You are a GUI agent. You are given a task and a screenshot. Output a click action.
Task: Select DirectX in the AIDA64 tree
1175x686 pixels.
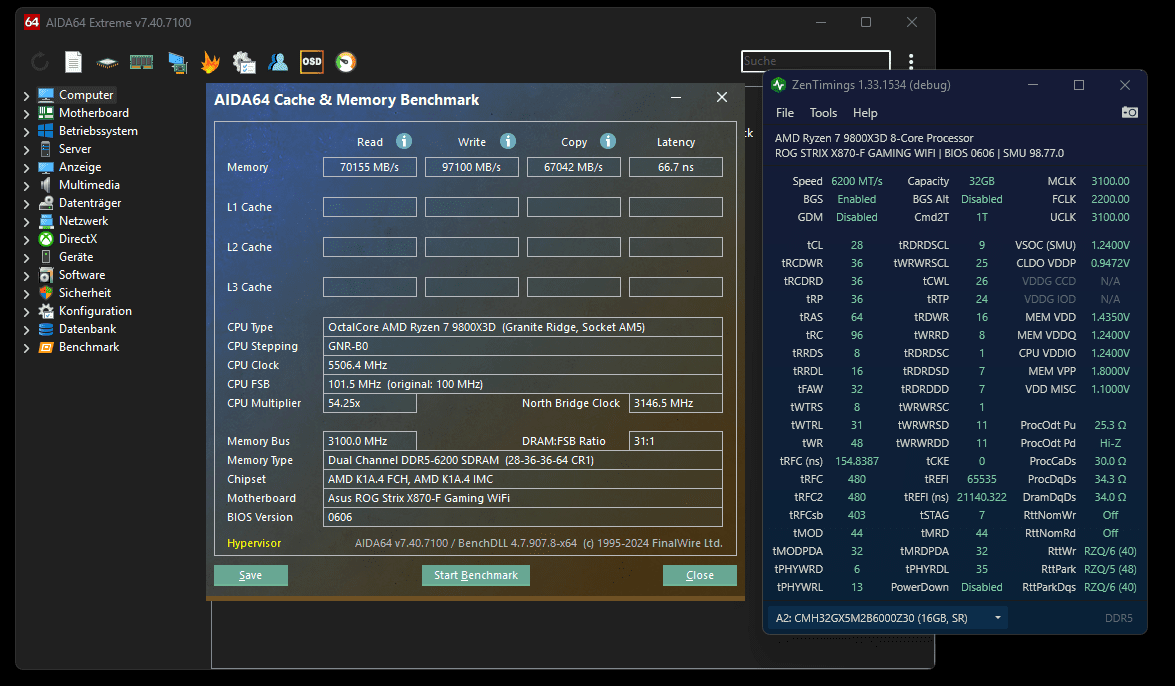tap(78, 239)
